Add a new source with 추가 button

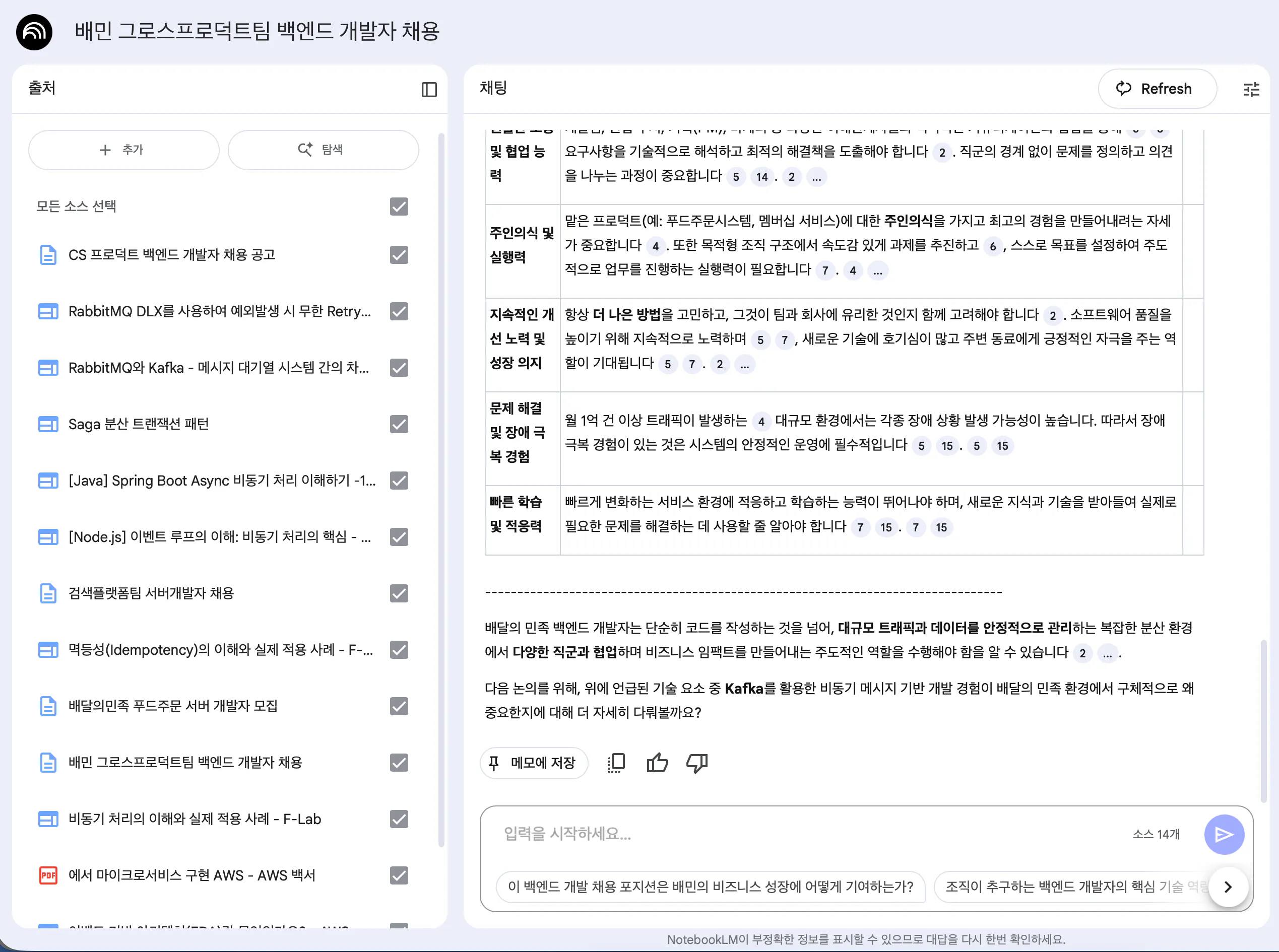pyautogui.click(x=124, y=150)
